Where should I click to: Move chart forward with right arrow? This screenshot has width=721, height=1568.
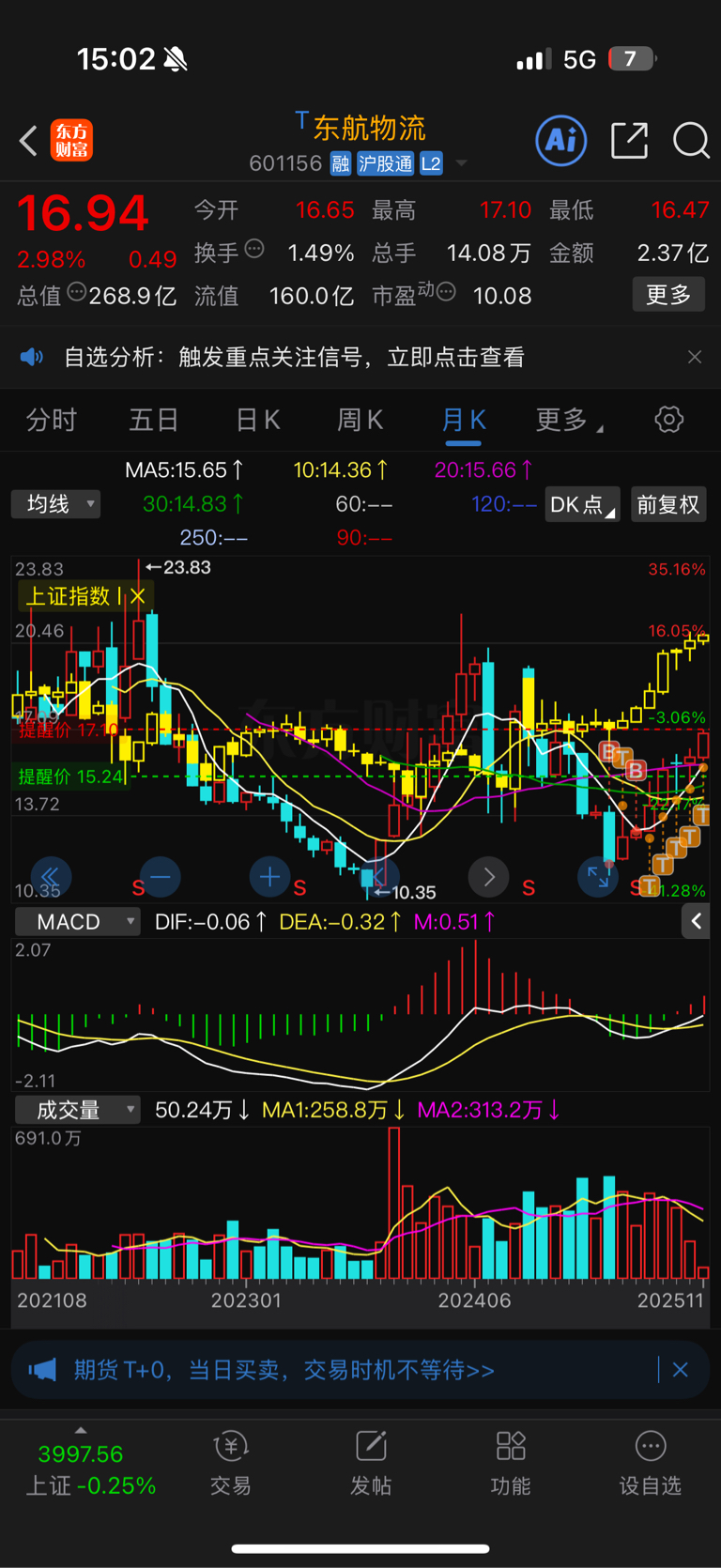(x=488, y=877)
